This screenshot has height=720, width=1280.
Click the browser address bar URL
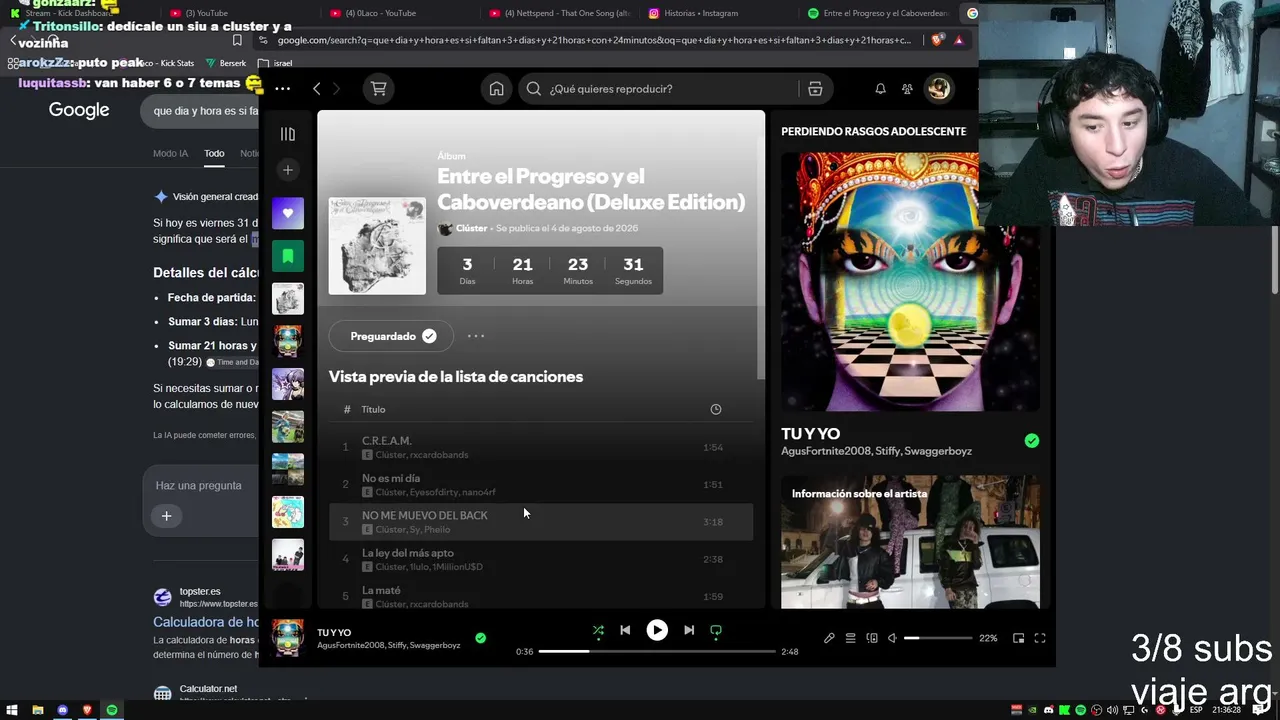594,40
